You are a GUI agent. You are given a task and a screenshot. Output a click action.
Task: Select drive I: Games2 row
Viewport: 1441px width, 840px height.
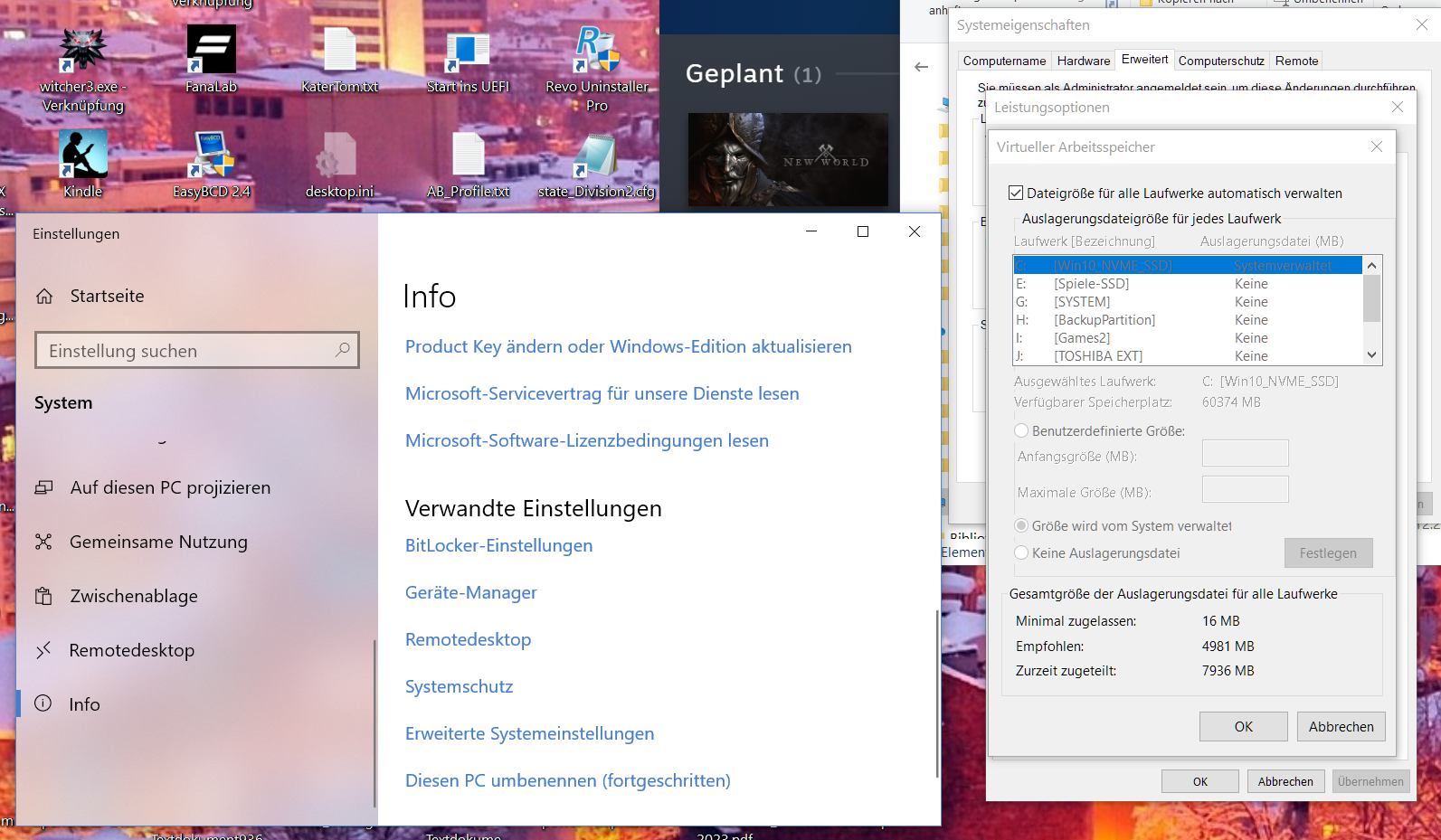pyautogui.click(x=1188, y=337)
